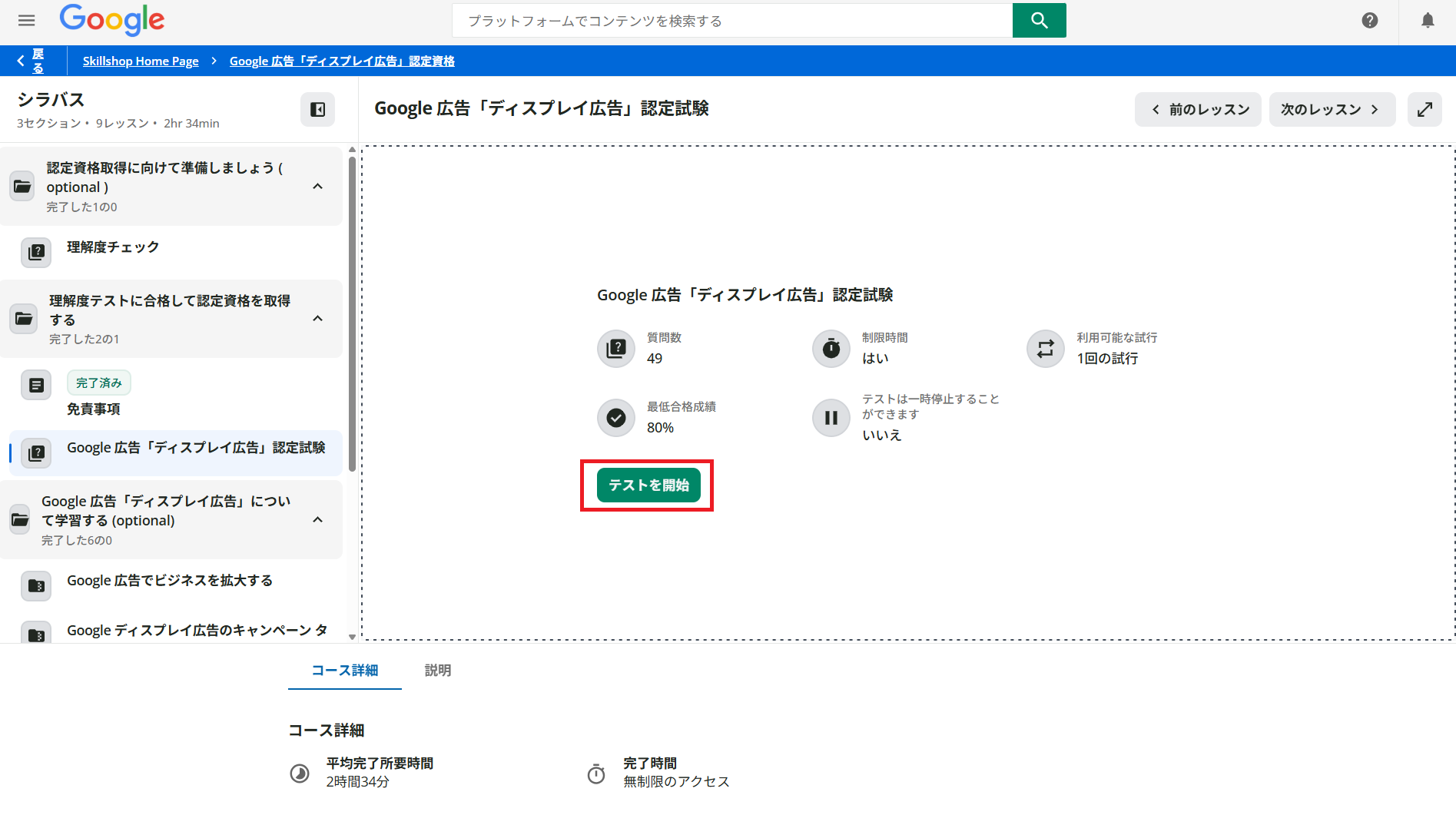The width and height of the screenshot is (1456, 815).
Task: Click folder icon for 理解度テストに合格して section
Action: (23, 319)
